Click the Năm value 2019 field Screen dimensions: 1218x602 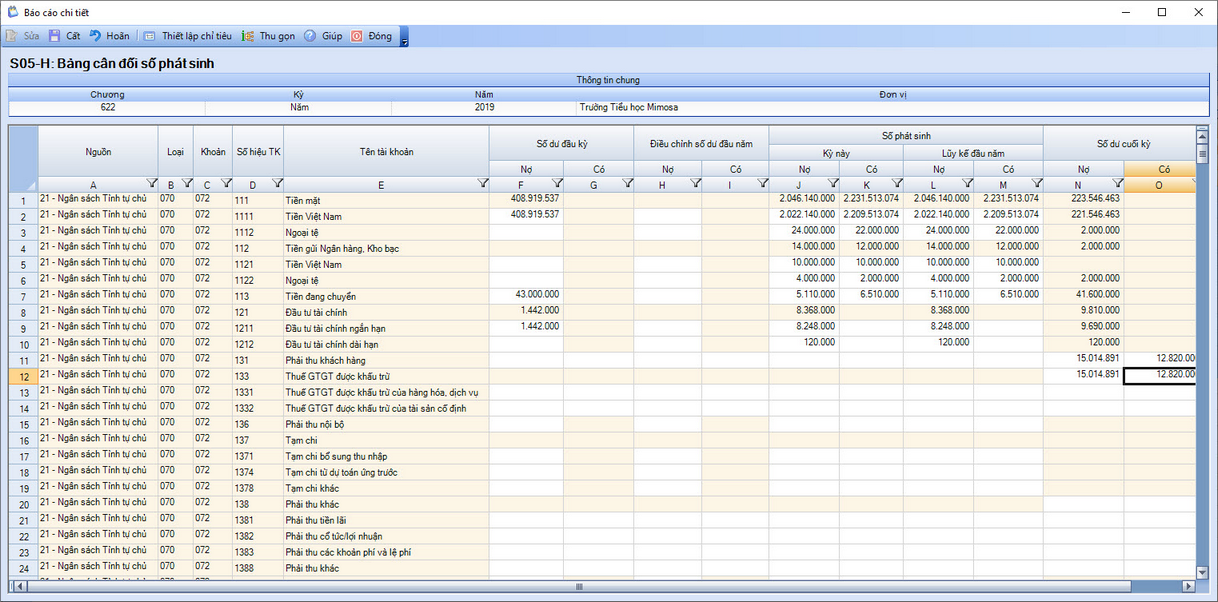[483, 107]
